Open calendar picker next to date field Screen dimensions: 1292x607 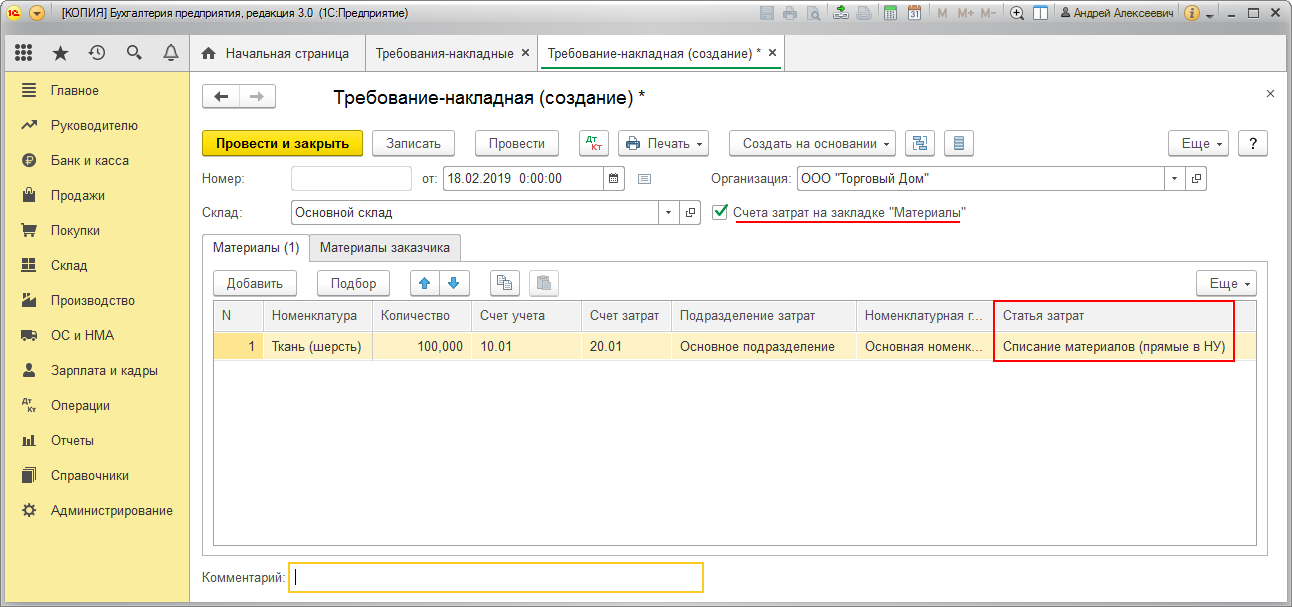[x=615, y=179]
